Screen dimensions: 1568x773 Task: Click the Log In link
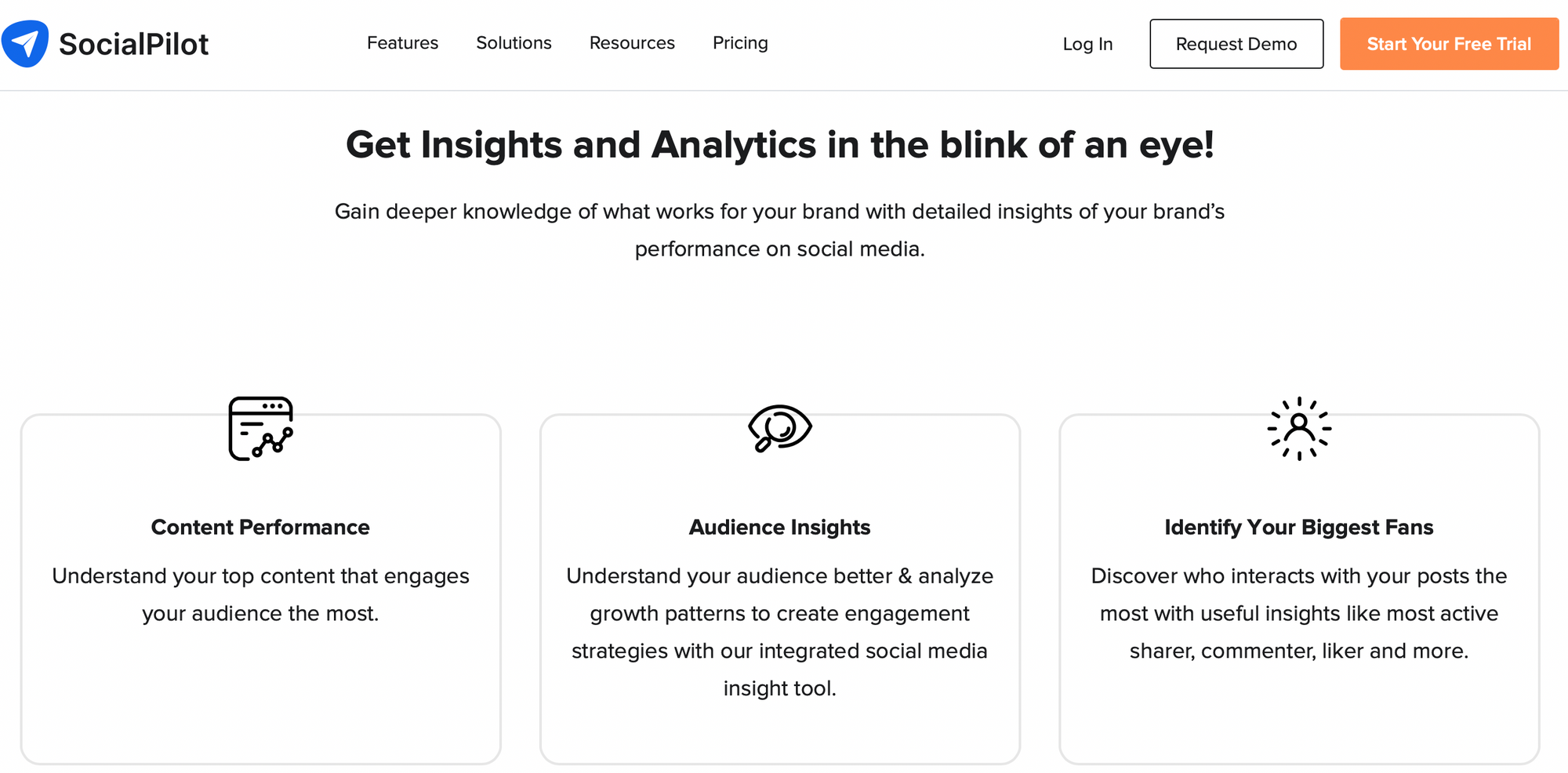click(1087, 44)
